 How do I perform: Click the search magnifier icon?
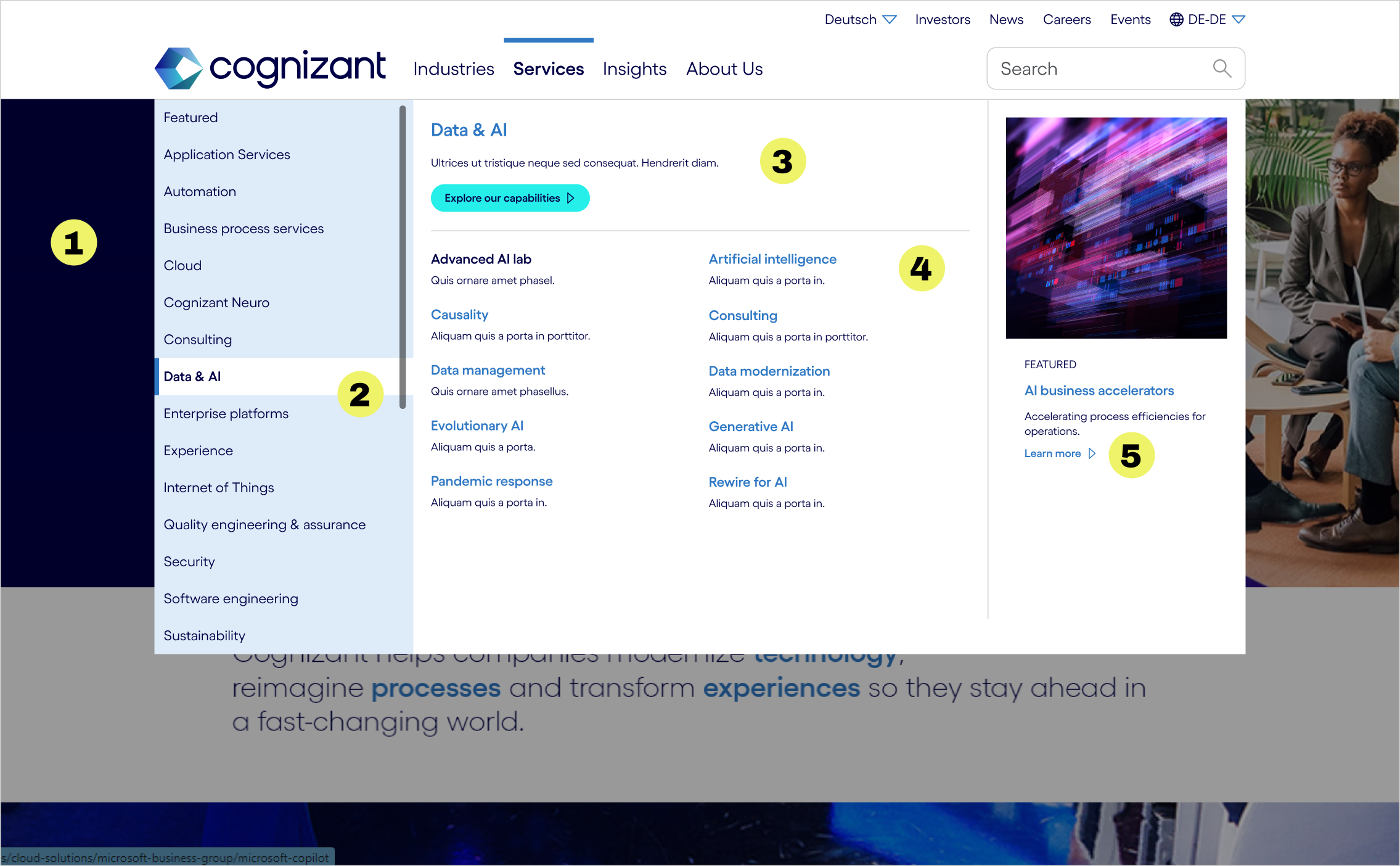[1221, 68]
